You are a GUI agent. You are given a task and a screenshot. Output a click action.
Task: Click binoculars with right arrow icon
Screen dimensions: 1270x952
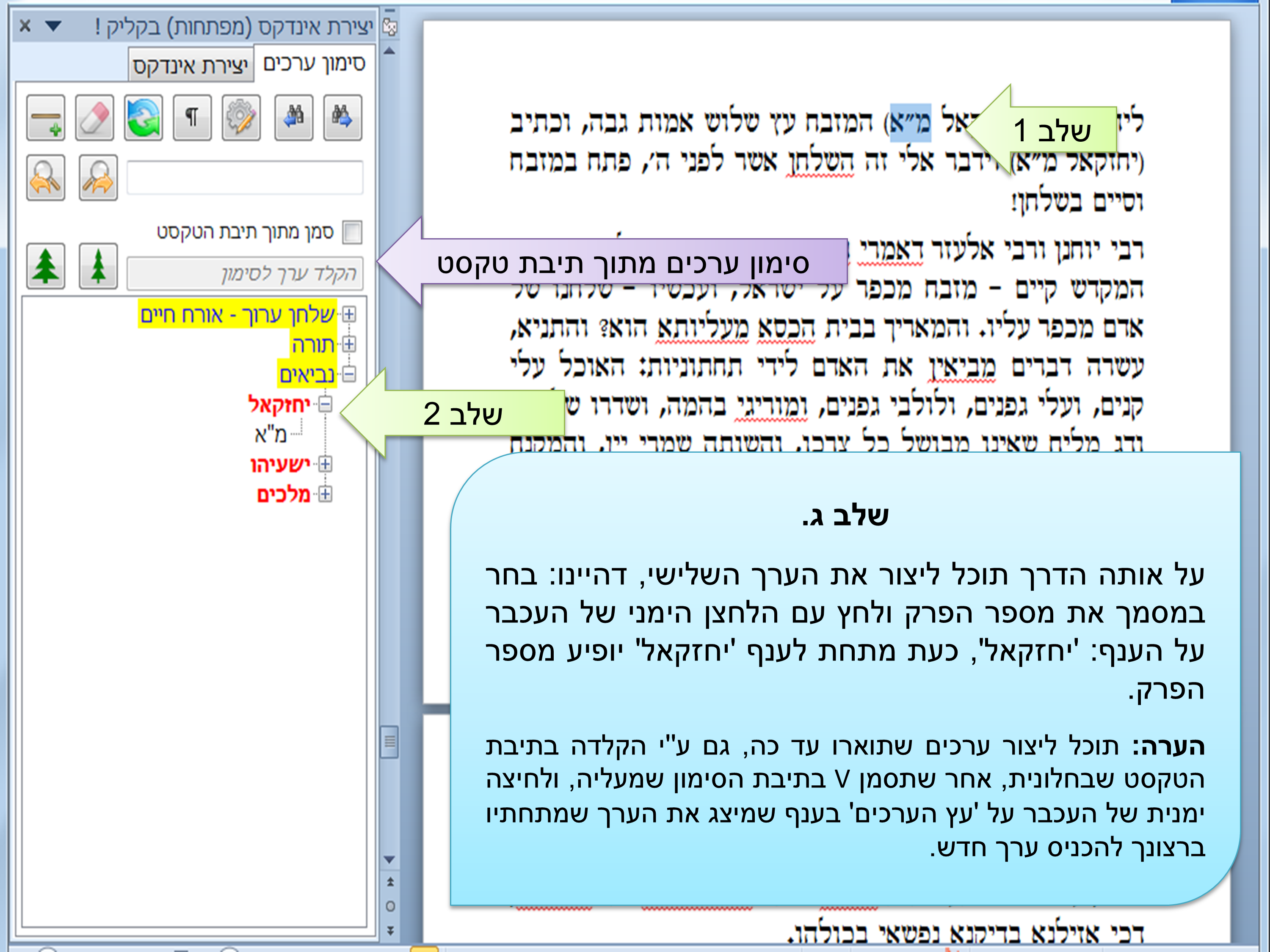click(342, 118)
